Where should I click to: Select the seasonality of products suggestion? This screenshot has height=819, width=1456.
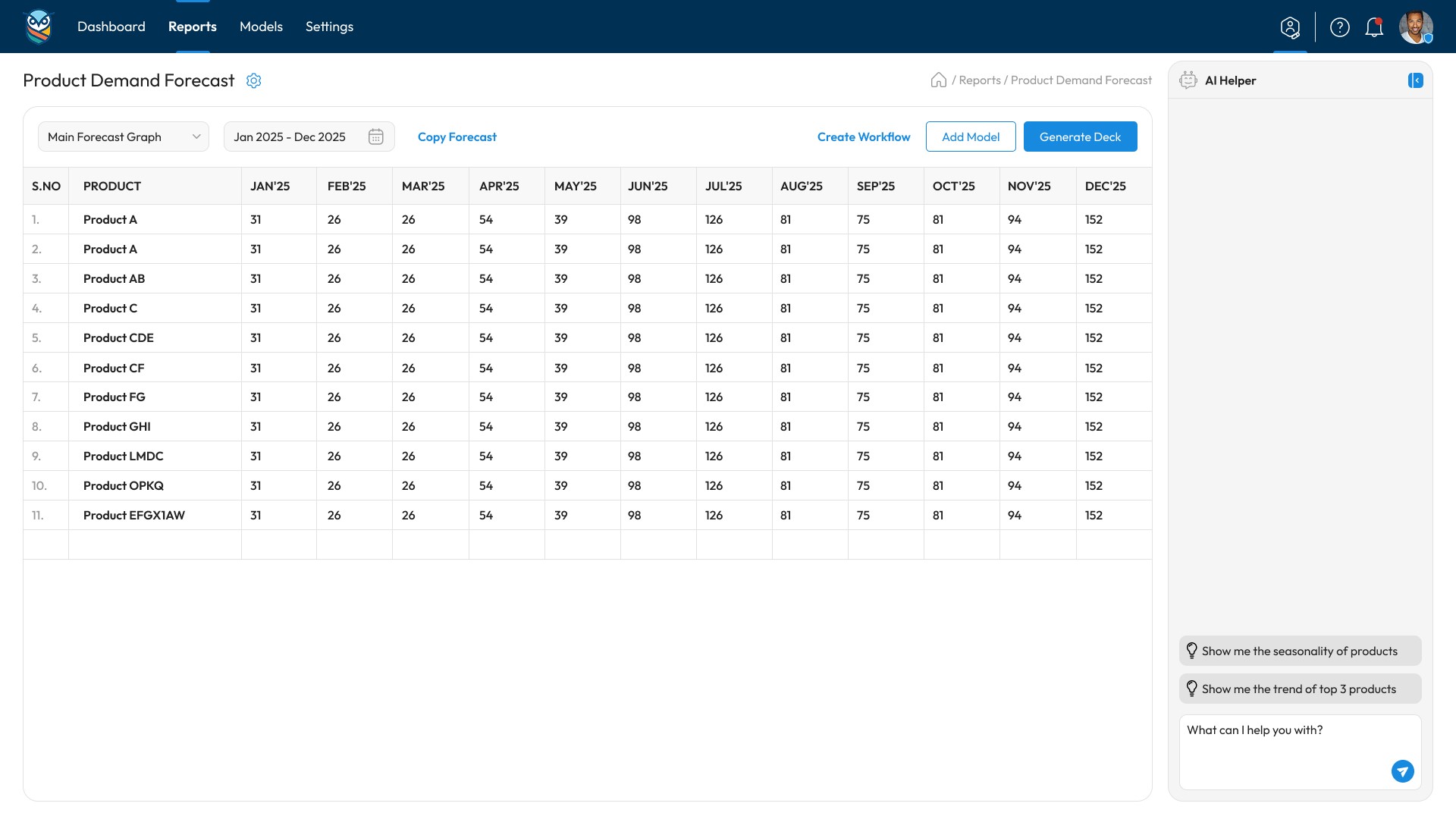(1300, 651)
